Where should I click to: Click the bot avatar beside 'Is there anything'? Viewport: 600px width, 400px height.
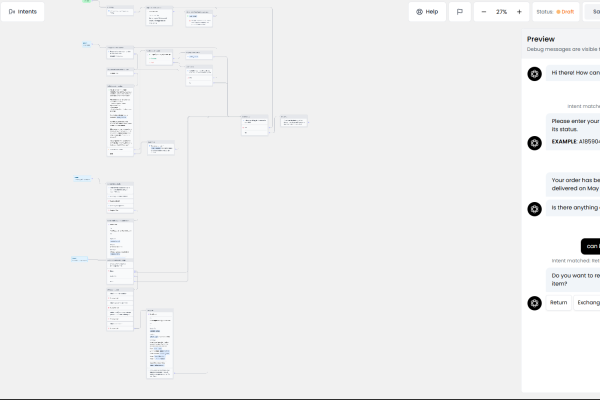tap(534, 209)
